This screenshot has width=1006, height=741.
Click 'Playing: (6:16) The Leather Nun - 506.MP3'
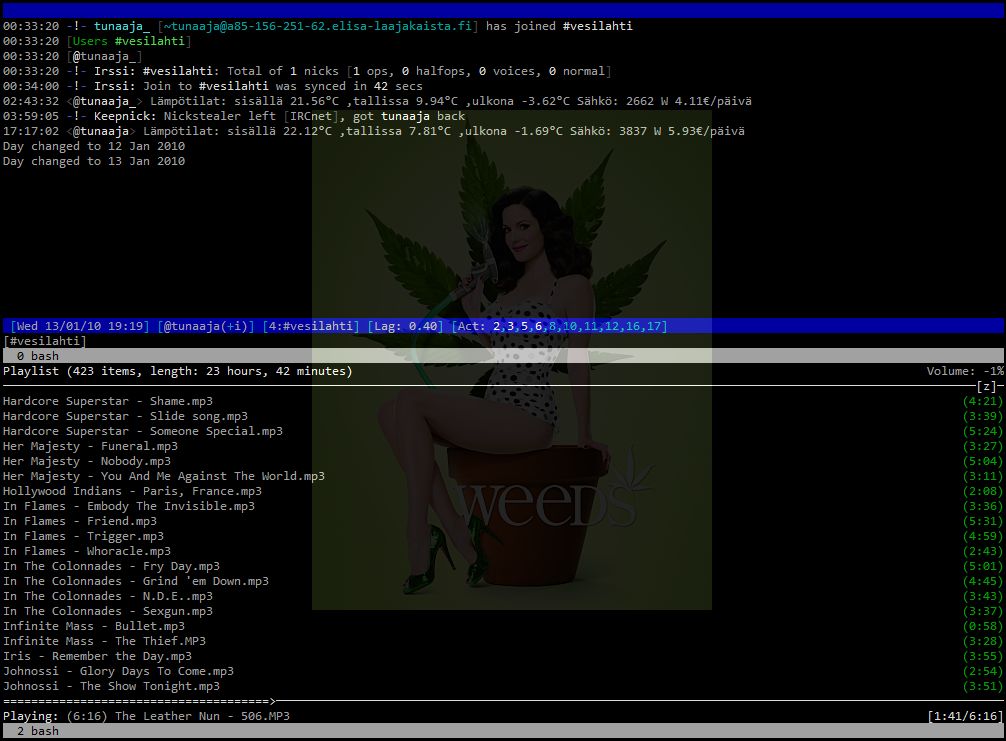[146, 716]
